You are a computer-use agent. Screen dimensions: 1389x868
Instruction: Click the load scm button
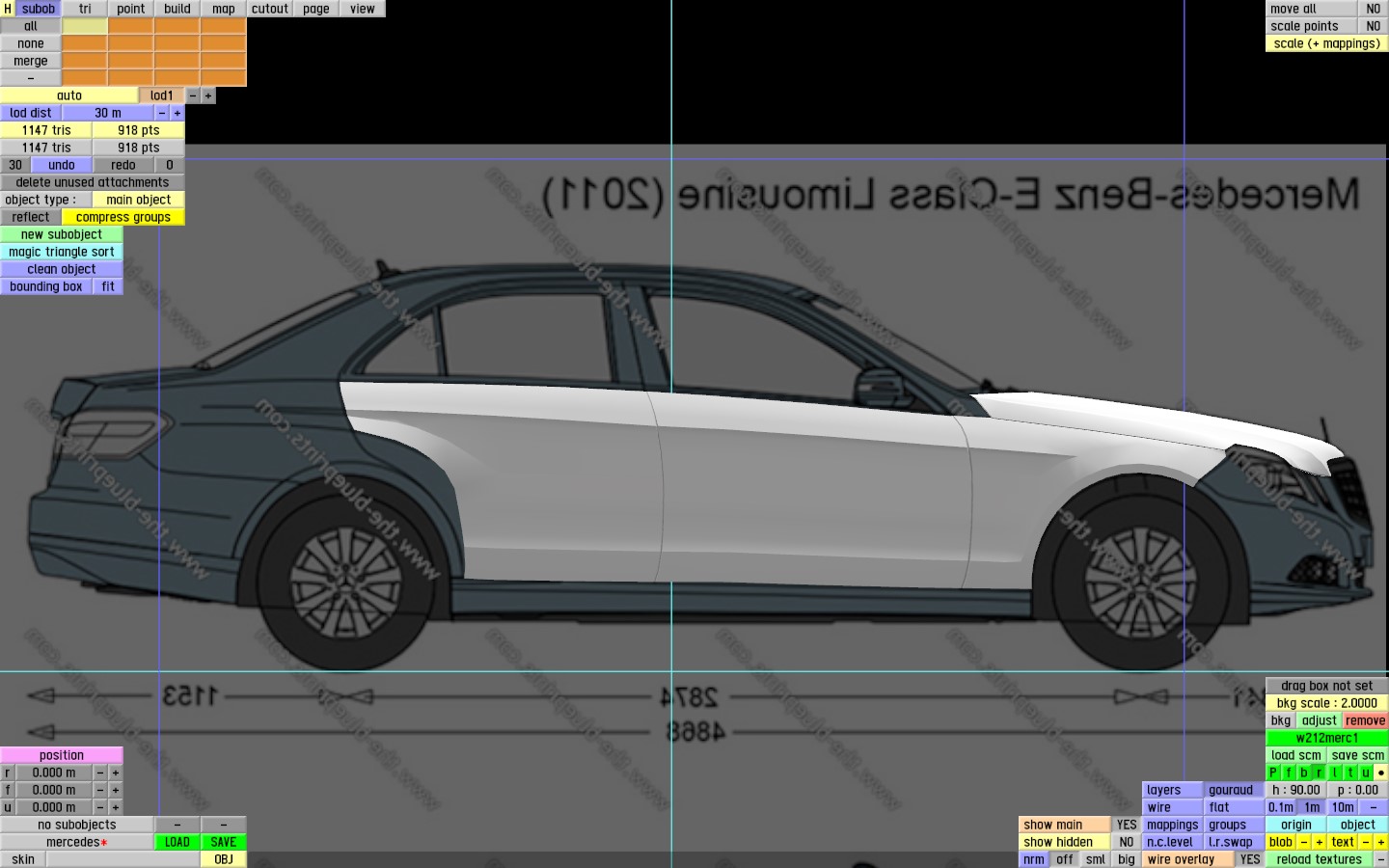coord(1296,755)
